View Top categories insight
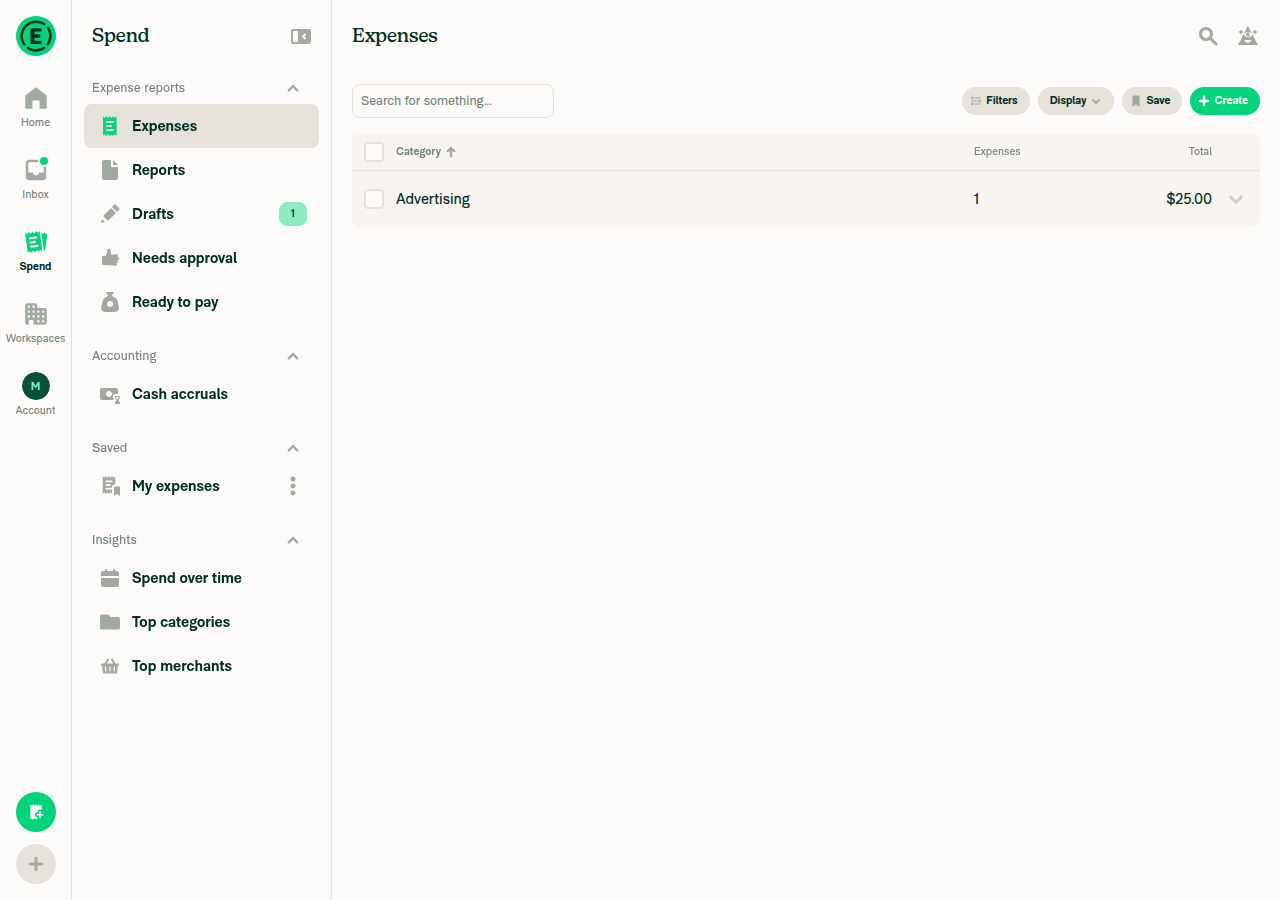1280x900 pixels. tap(201, 622)
